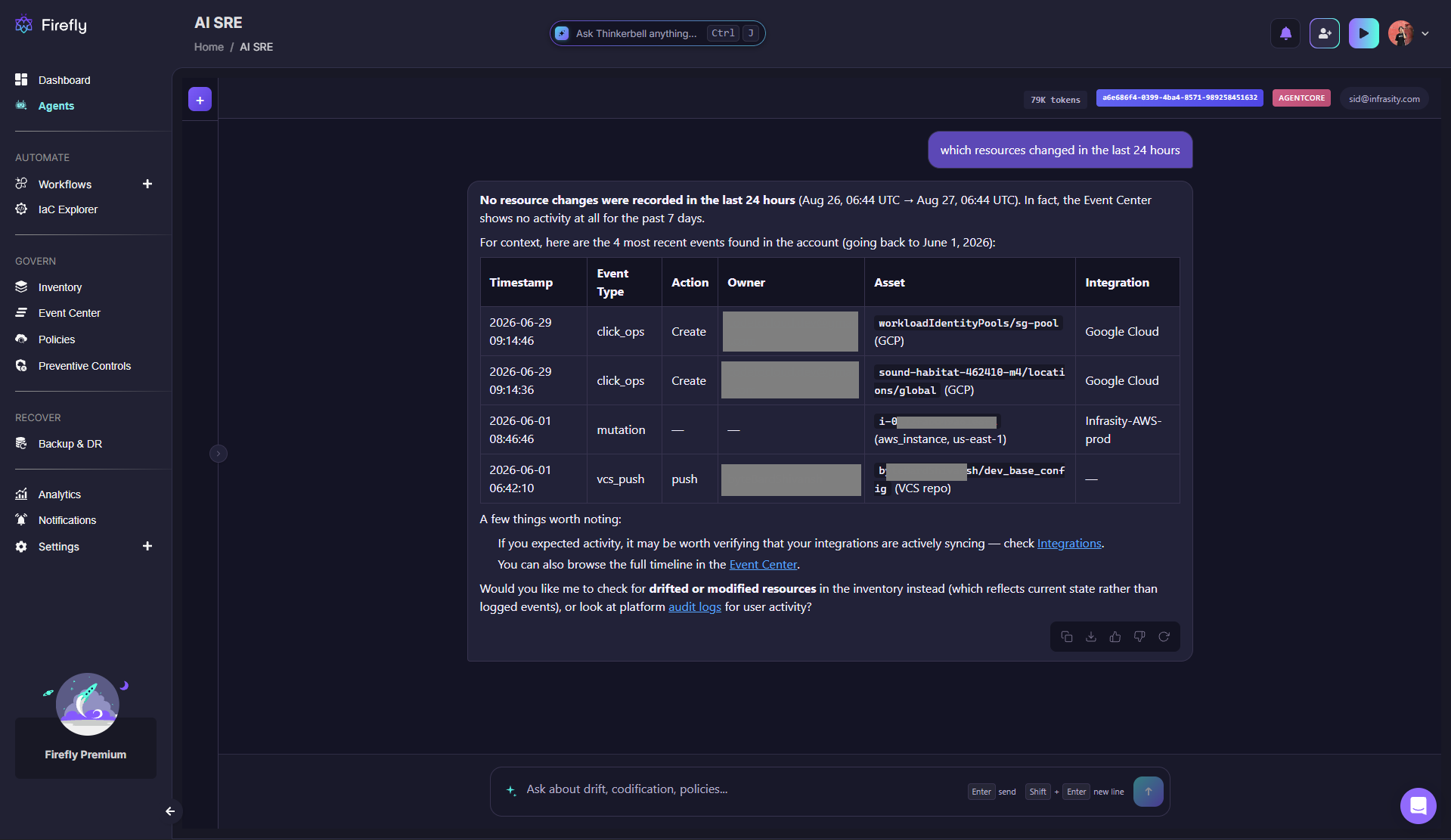Click the user message bubble
Image resolution: width=1451 pixels, height=840 pixels.
click(x=1060, y=150)
